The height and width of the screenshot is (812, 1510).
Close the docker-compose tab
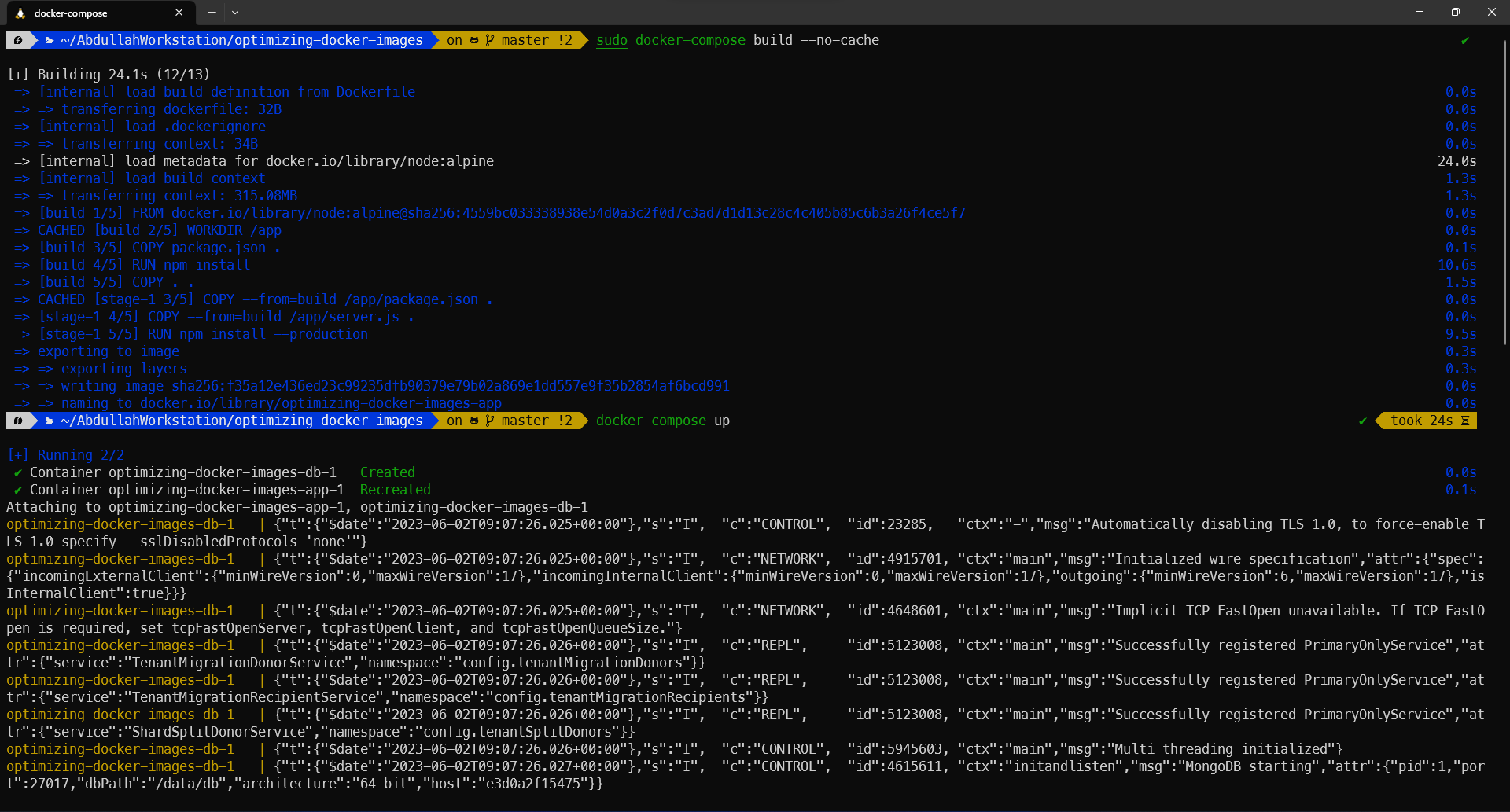pyautogui.click(x=179, y=13)
